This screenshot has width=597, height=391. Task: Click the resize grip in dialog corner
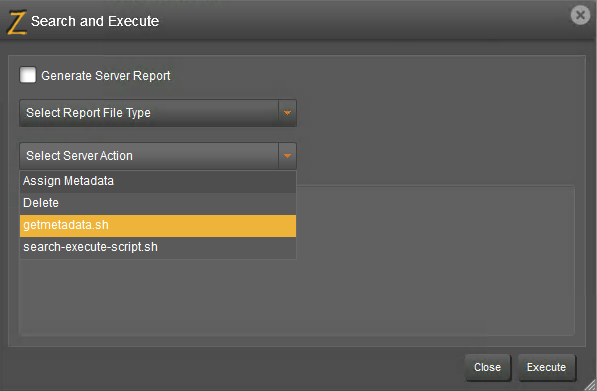click(x=590, y=385)
